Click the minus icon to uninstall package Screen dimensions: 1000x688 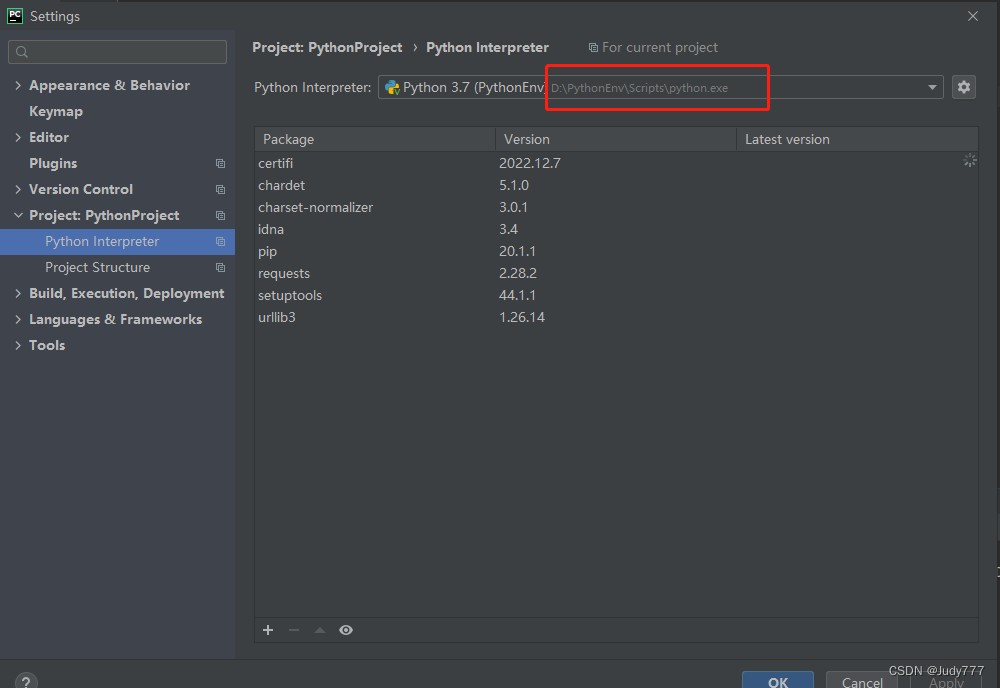pos(294,630)
